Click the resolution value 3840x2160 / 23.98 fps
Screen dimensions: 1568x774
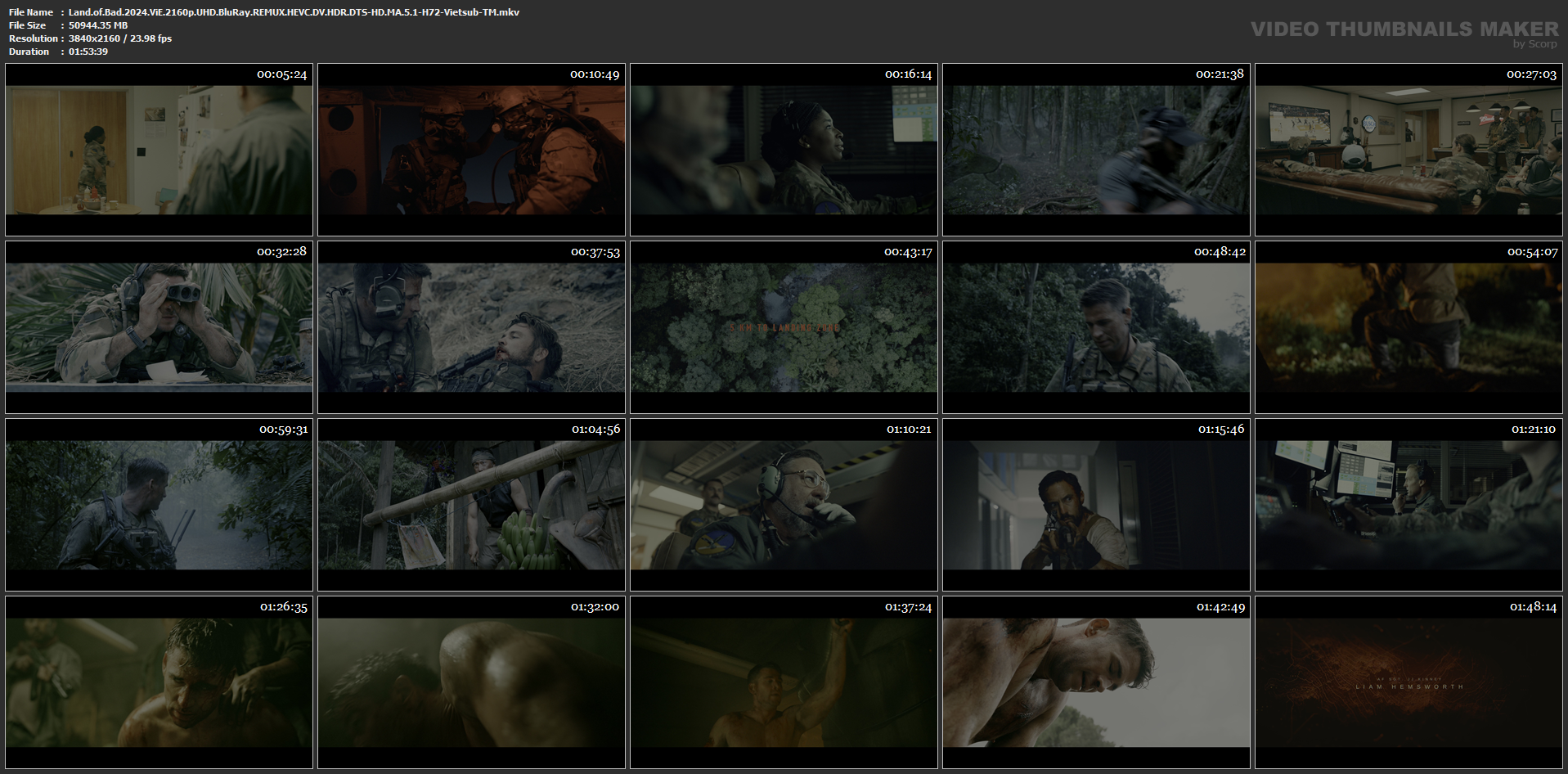coord(120,38)
